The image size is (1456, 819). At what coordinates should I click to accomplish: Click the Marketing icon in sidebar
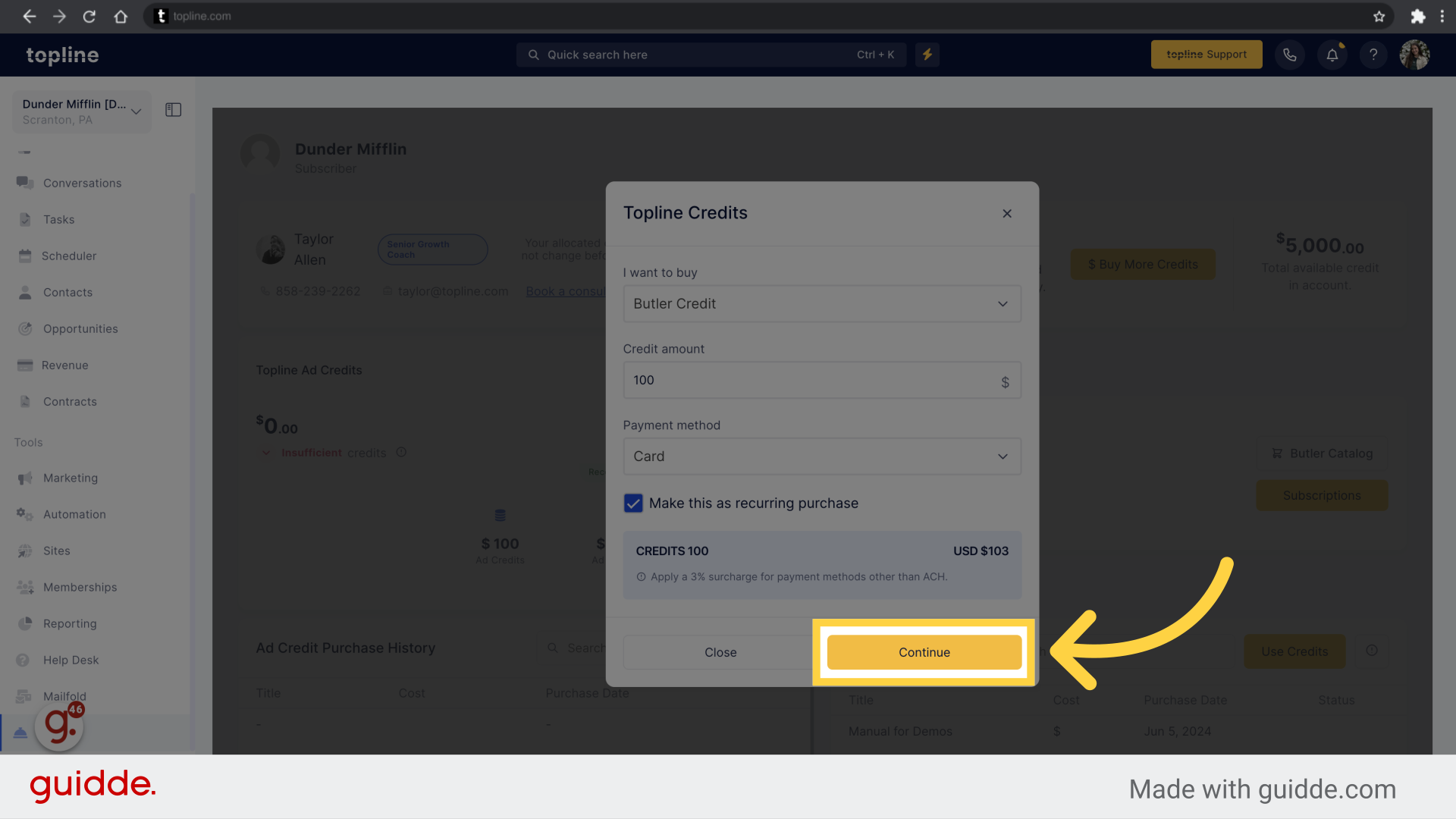[25, 478]
